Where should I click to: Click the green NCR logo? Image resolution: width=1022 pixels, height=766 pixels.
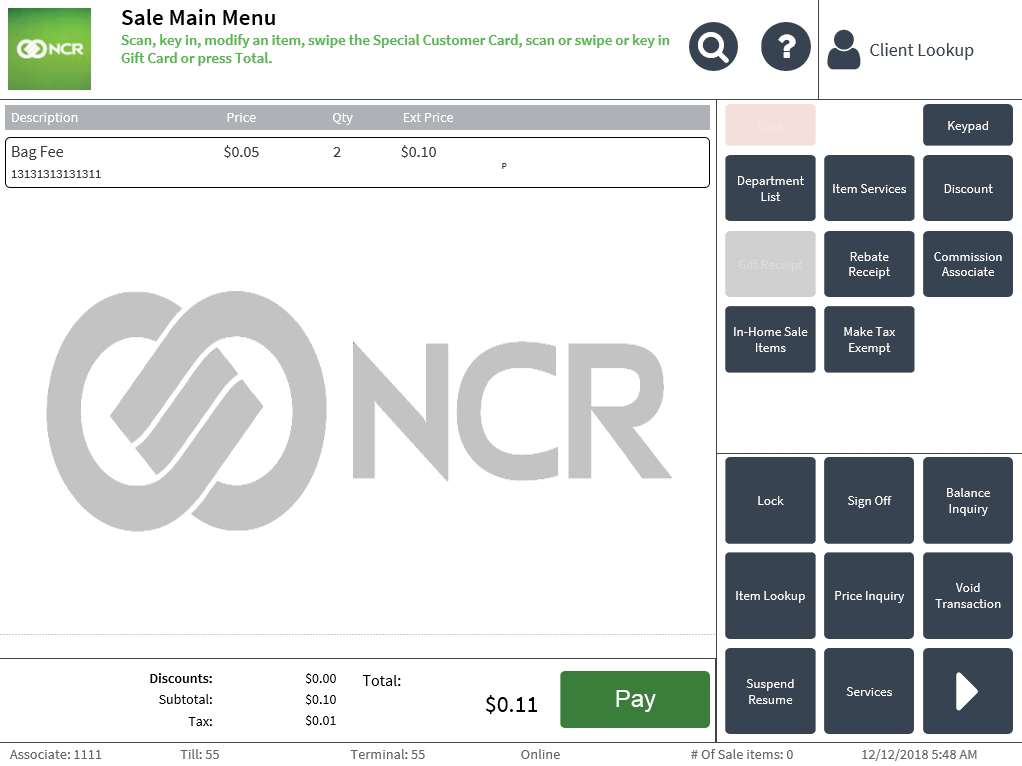(50, 49)
